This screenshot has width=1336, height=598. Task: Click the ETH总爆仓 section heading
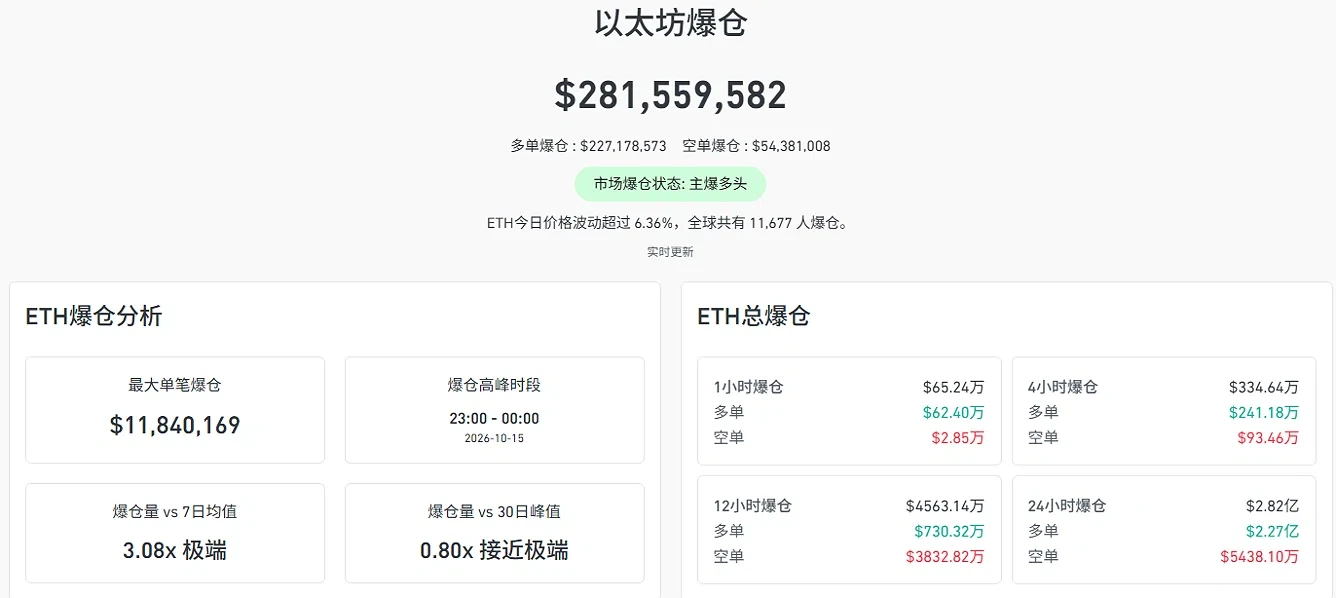(x=753, y=317)
